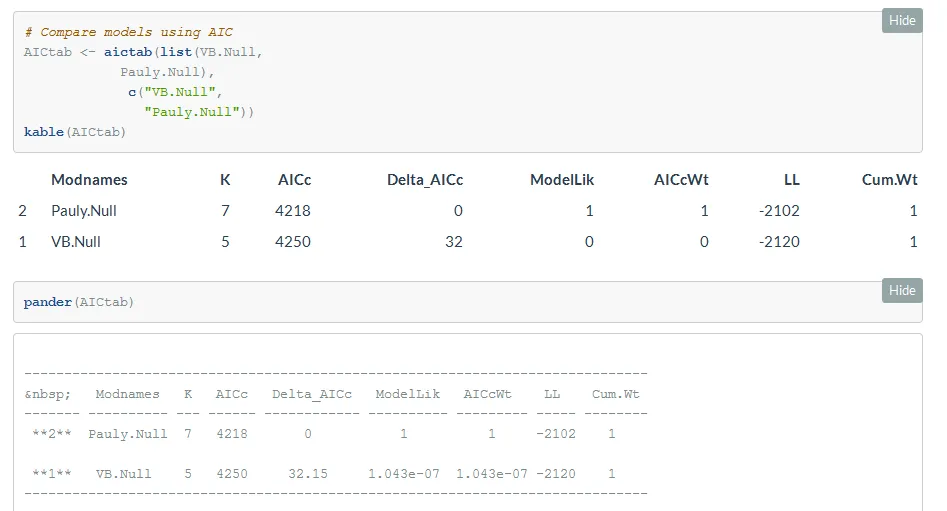Viewport: 947px width, 511px height.
Task: Click the K column header in the rendered table
Action: click(x=225, y=180)
